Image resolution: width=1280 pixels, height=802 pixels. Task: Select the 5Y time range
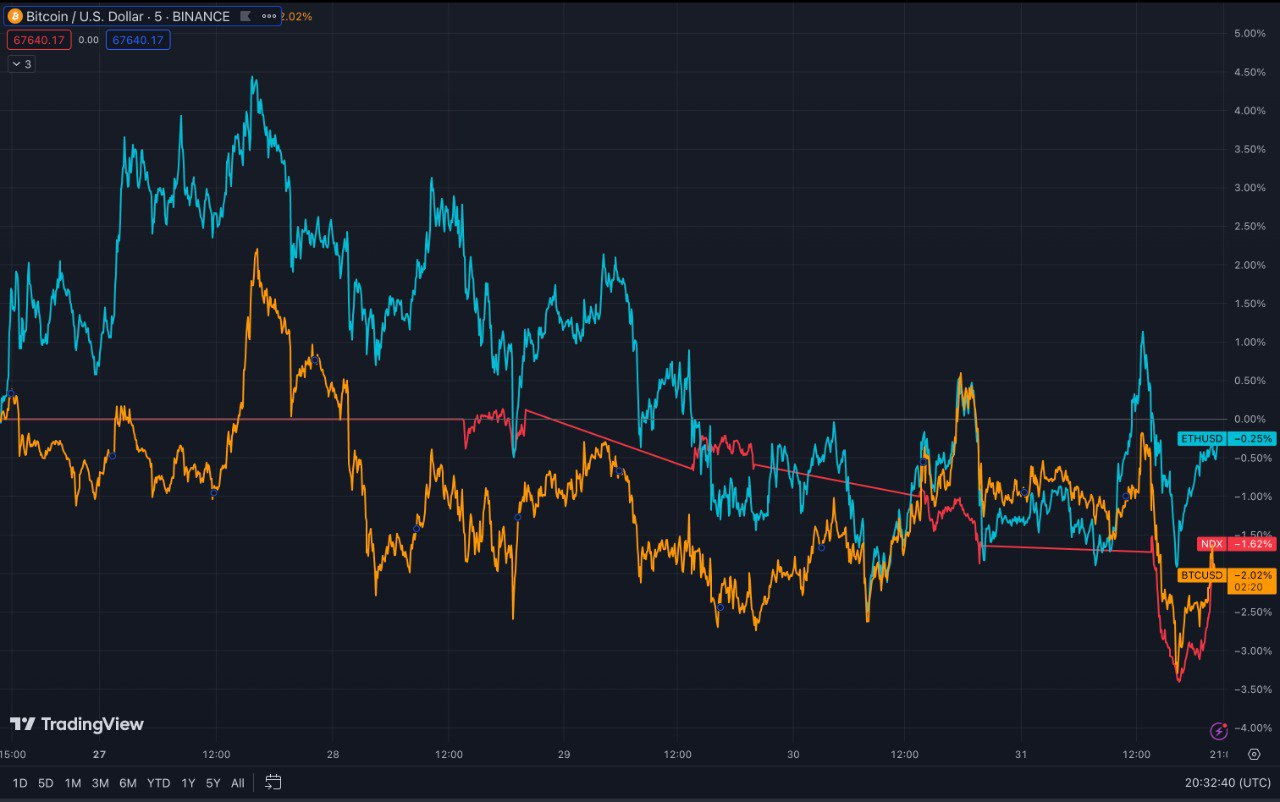(x=213, y=783)
